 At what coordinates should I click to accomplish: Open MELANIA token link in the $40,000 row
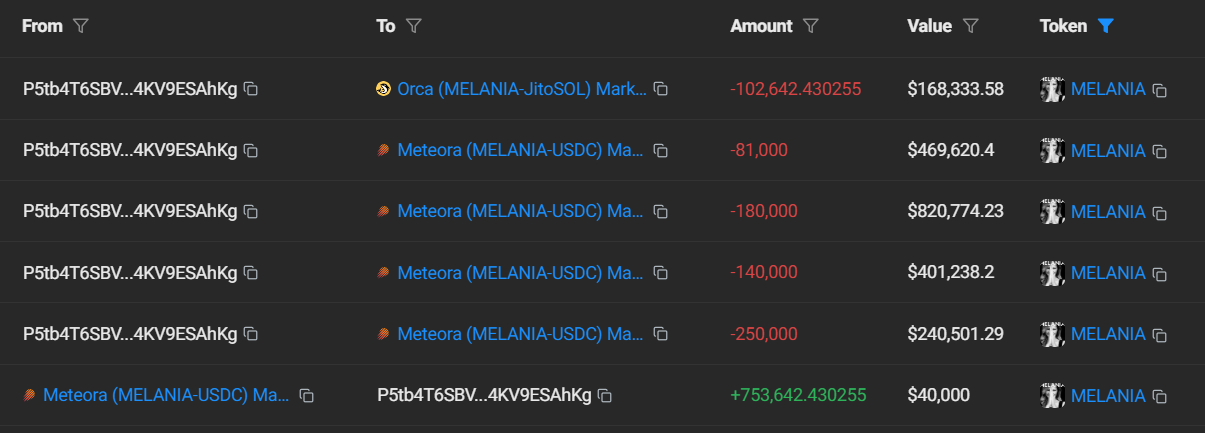(1107, 395)
